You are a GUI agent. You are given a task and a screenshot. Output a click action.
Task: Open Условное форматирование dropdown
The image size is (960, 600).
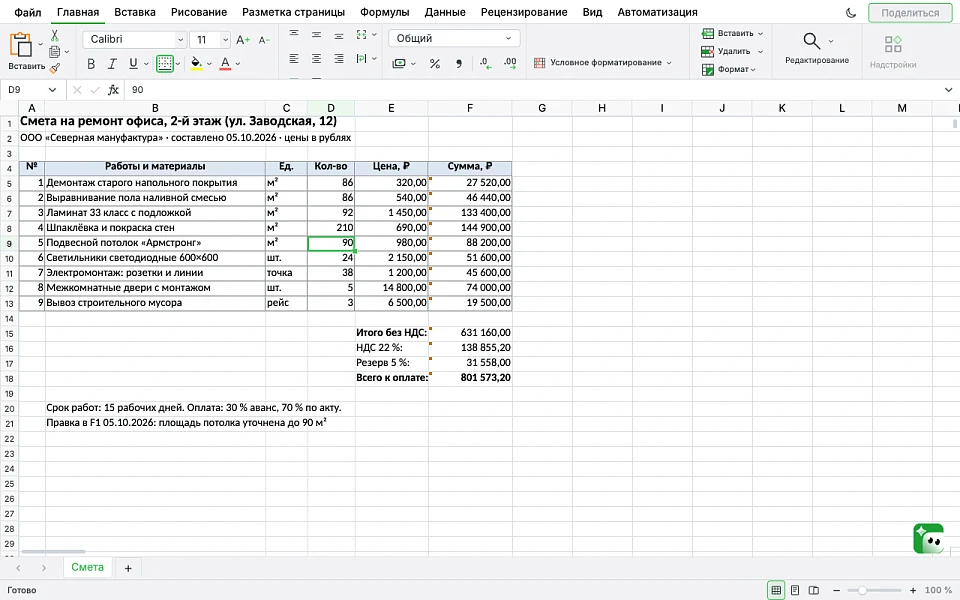point(602,62)
